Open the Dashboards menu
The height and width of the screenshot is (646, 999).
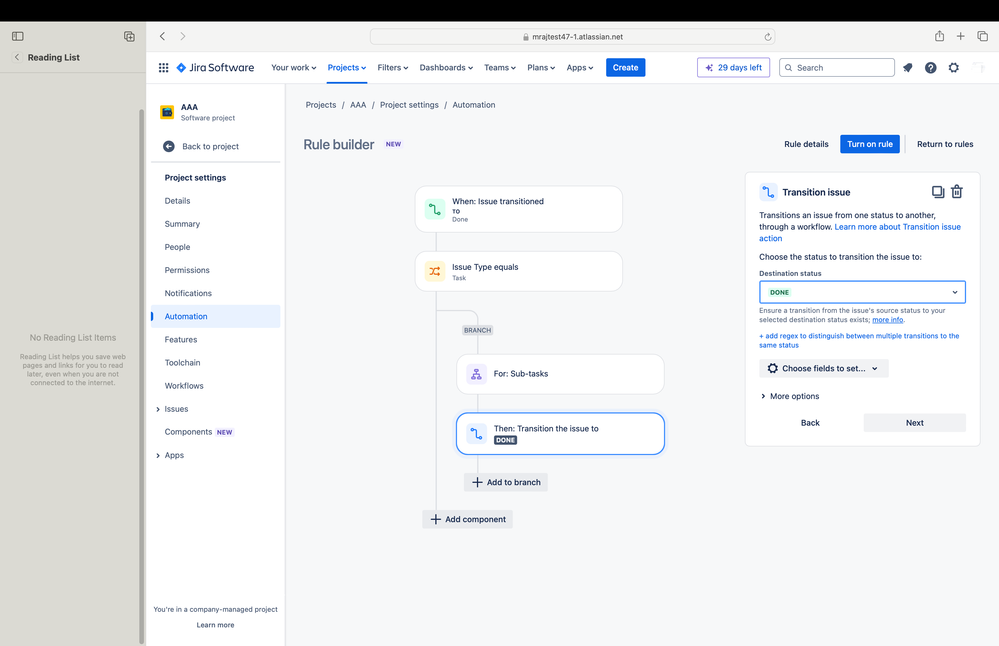coord(446,68)
